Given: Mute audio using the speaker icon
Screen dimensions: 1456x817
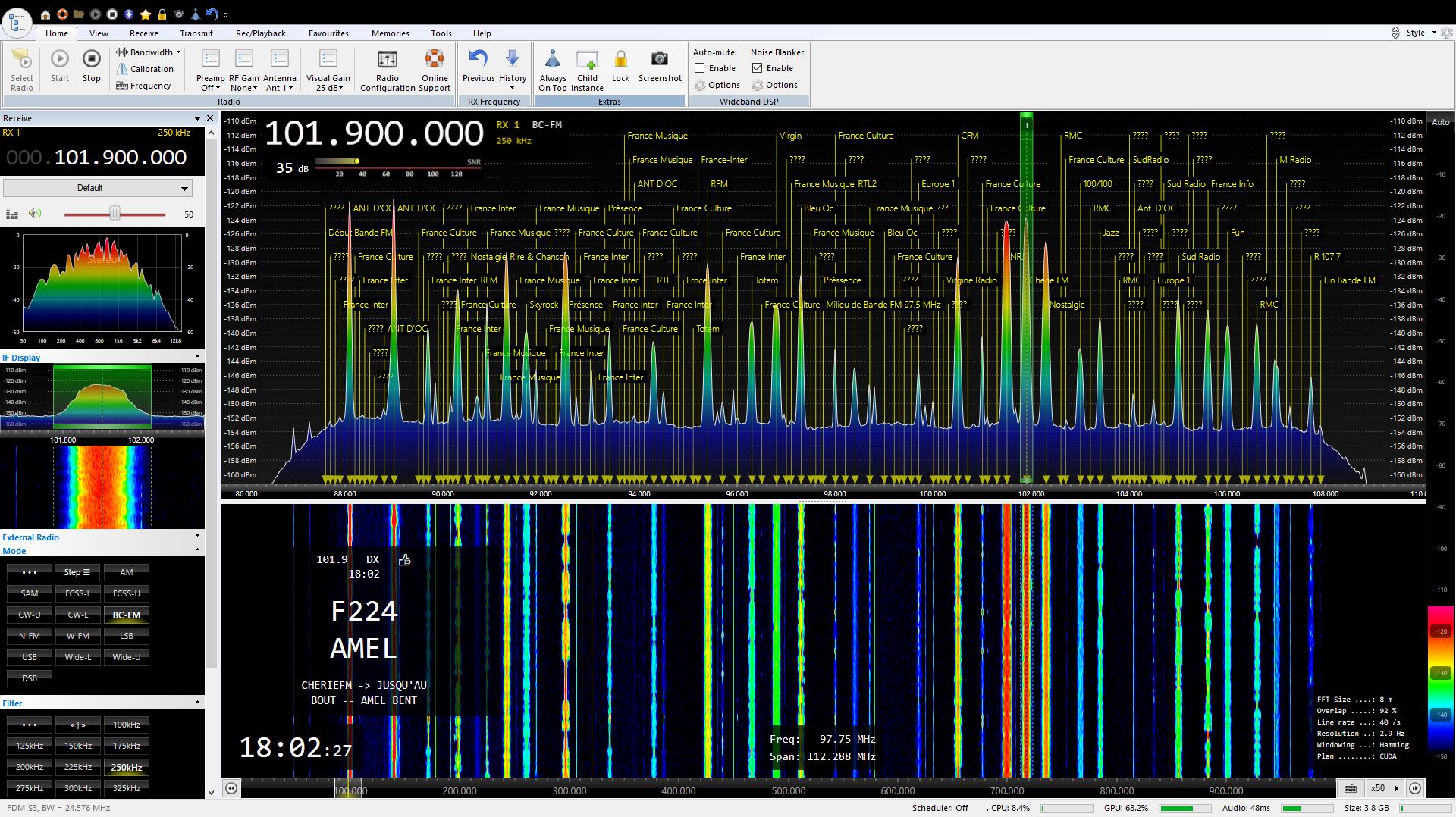Looking at the screenshot, I should [35, 214].
